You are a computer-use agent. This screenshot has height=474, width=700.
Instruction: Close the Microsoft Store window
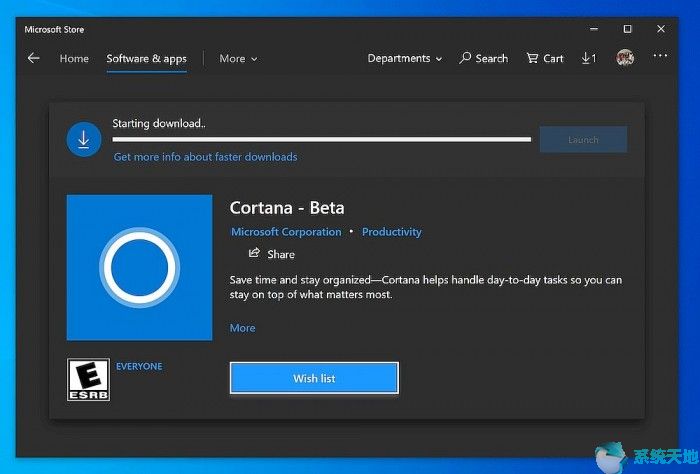(x=661, y=29)
